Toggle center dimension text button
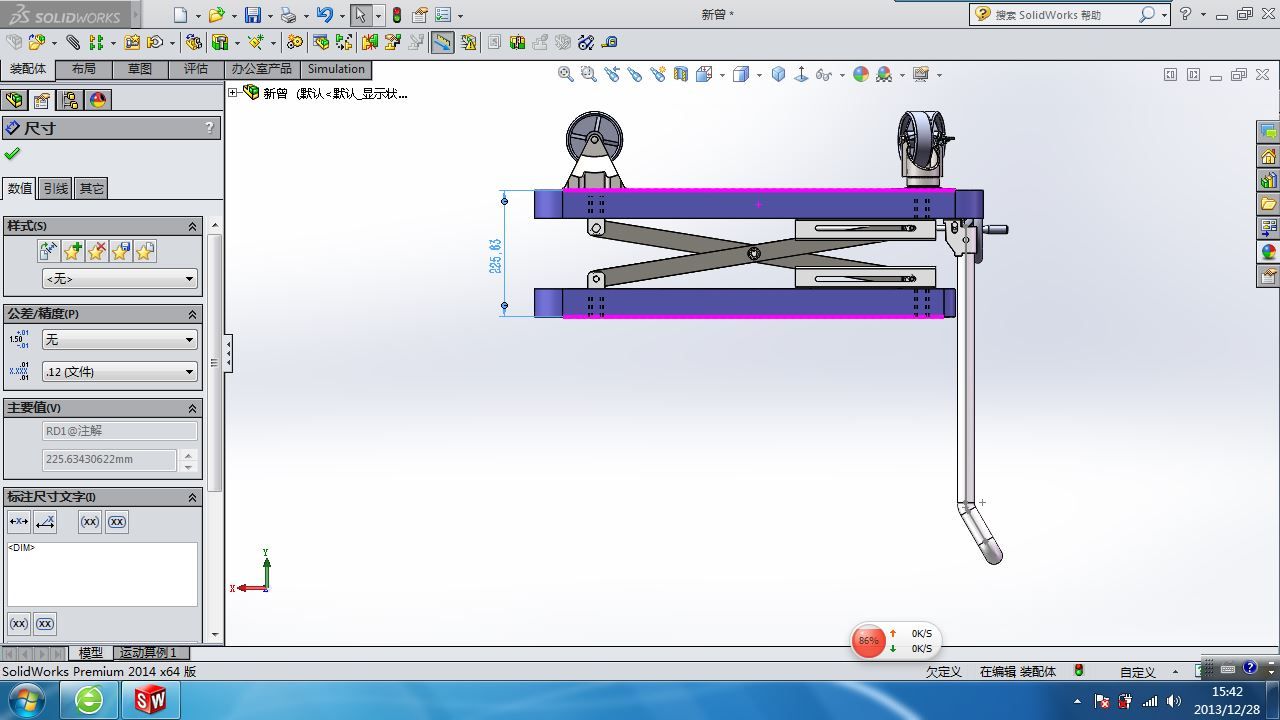Viewport: 1280px width, 720px height. [18, 522]
